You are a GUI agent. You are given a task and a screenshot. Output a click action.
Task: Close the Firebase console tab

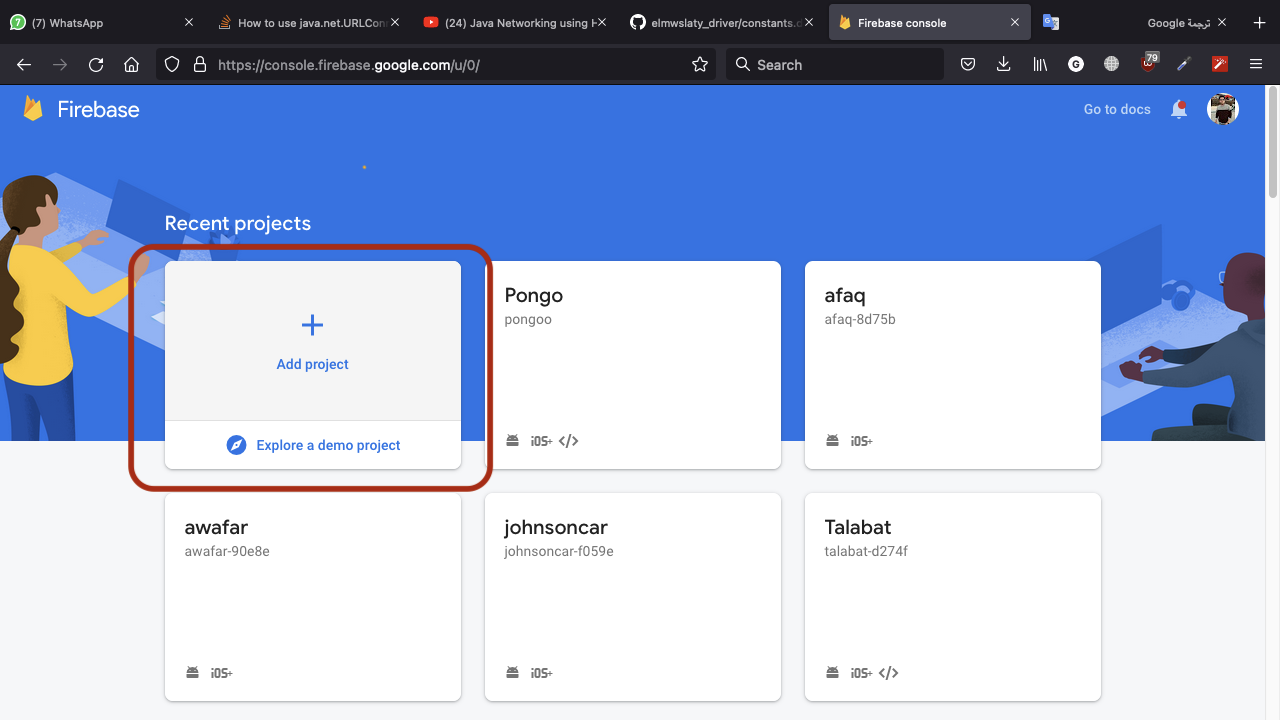(1015, 23)
